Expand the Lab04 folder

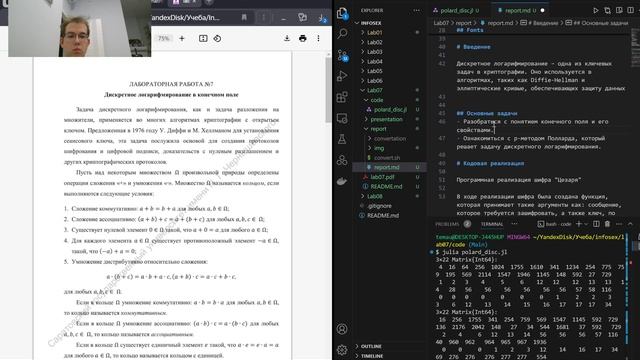point(374,61)
